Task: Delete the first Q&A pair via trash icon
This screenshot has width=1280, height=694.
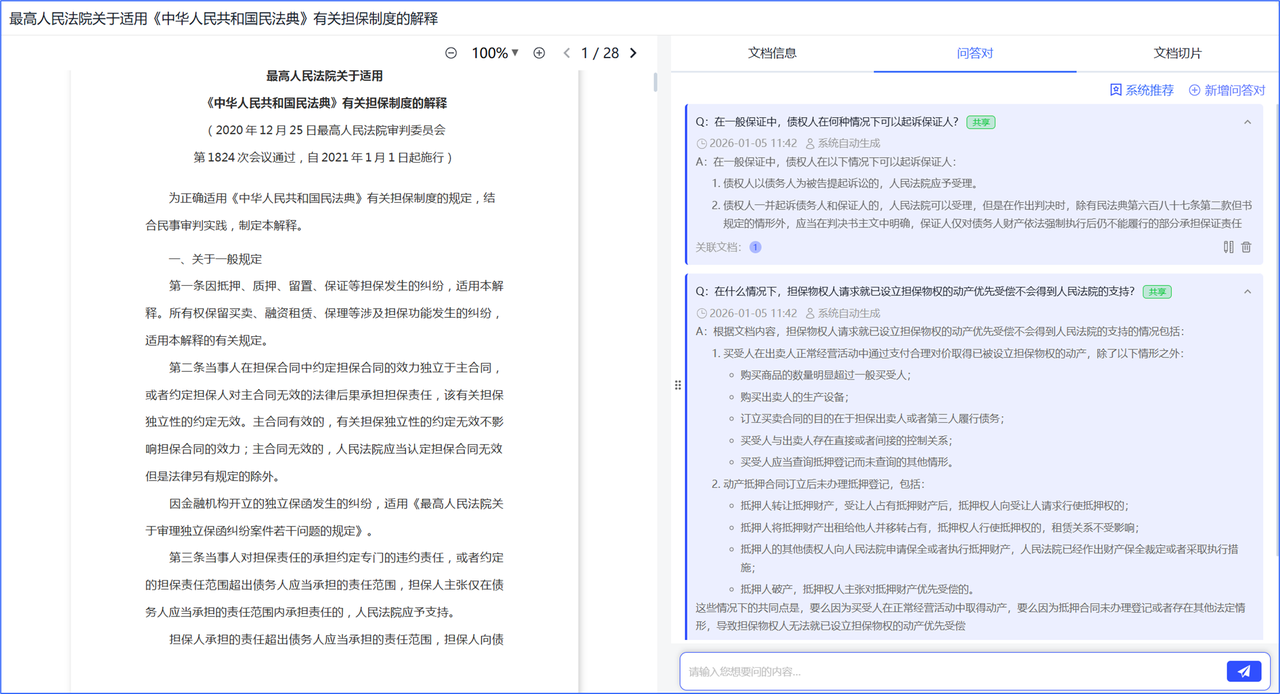Action: (x=1245, y=246)
